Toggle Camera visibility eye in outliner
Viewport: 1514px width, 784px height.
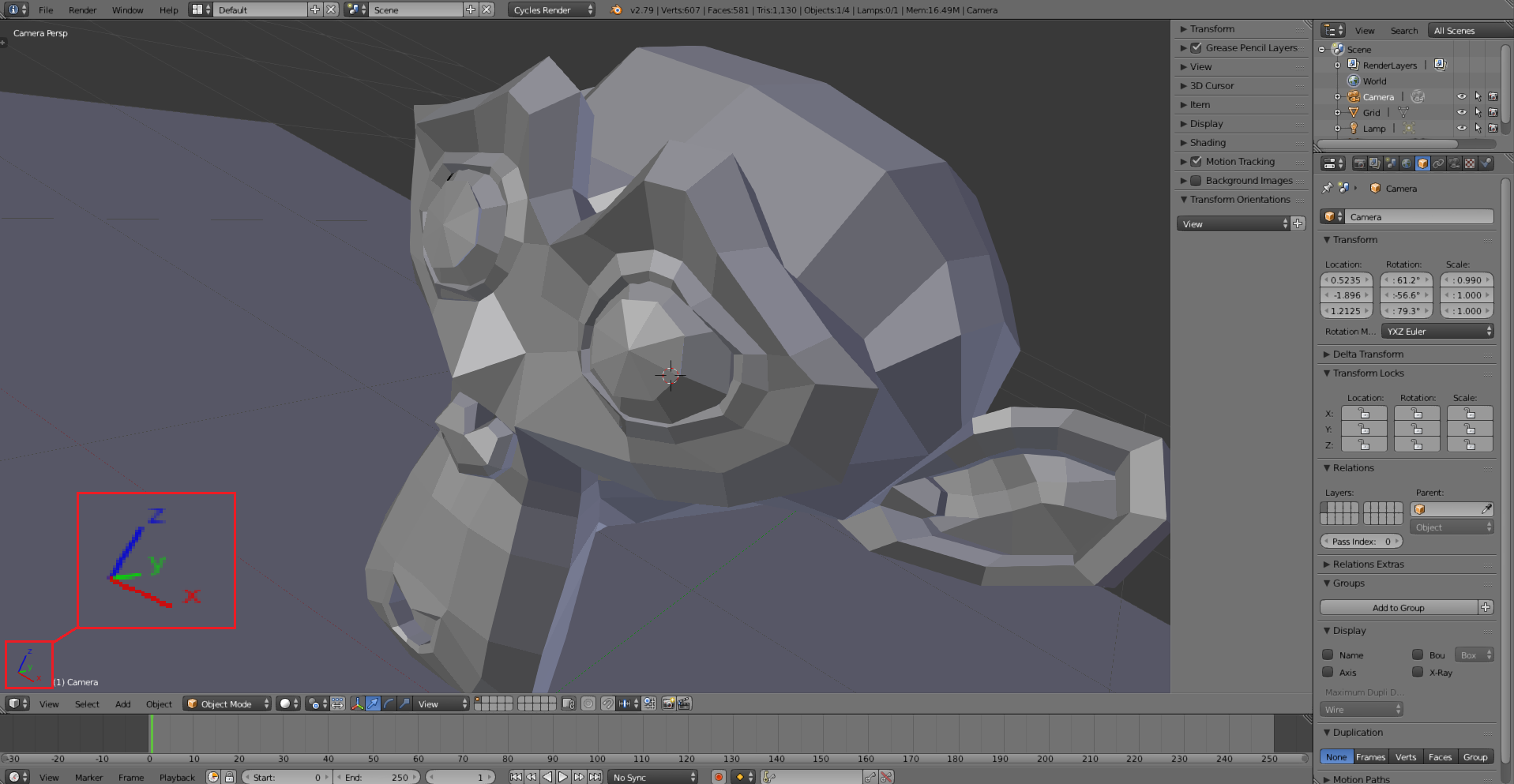pos(1462,96)
